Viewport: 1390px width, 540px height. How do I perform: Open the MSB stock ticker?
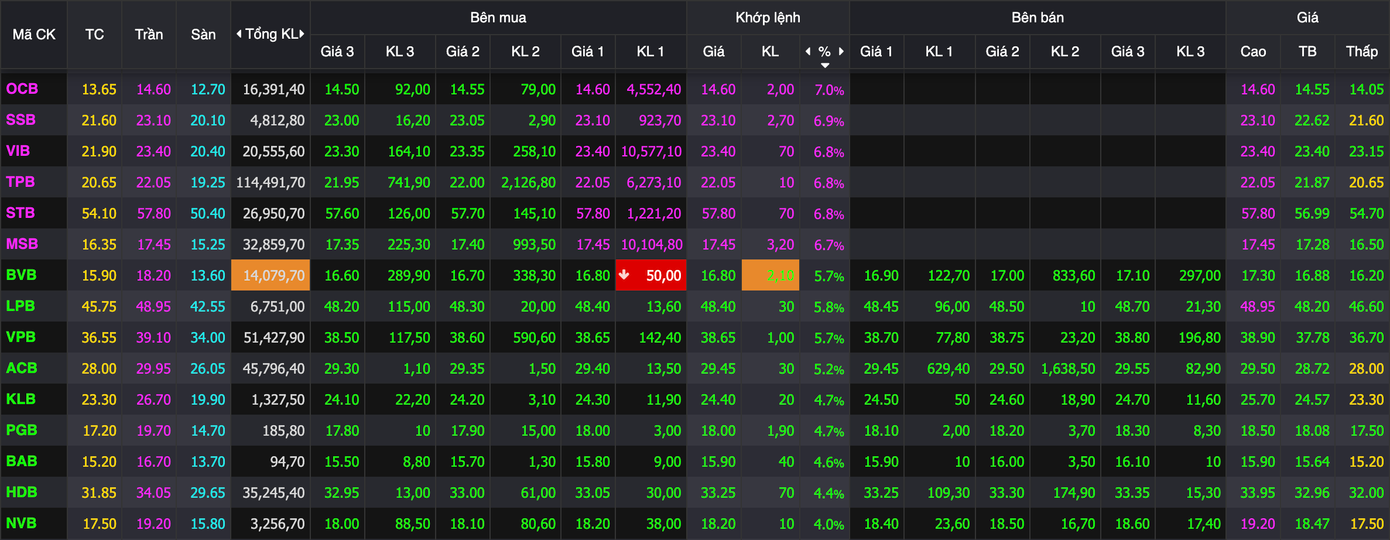22,244
